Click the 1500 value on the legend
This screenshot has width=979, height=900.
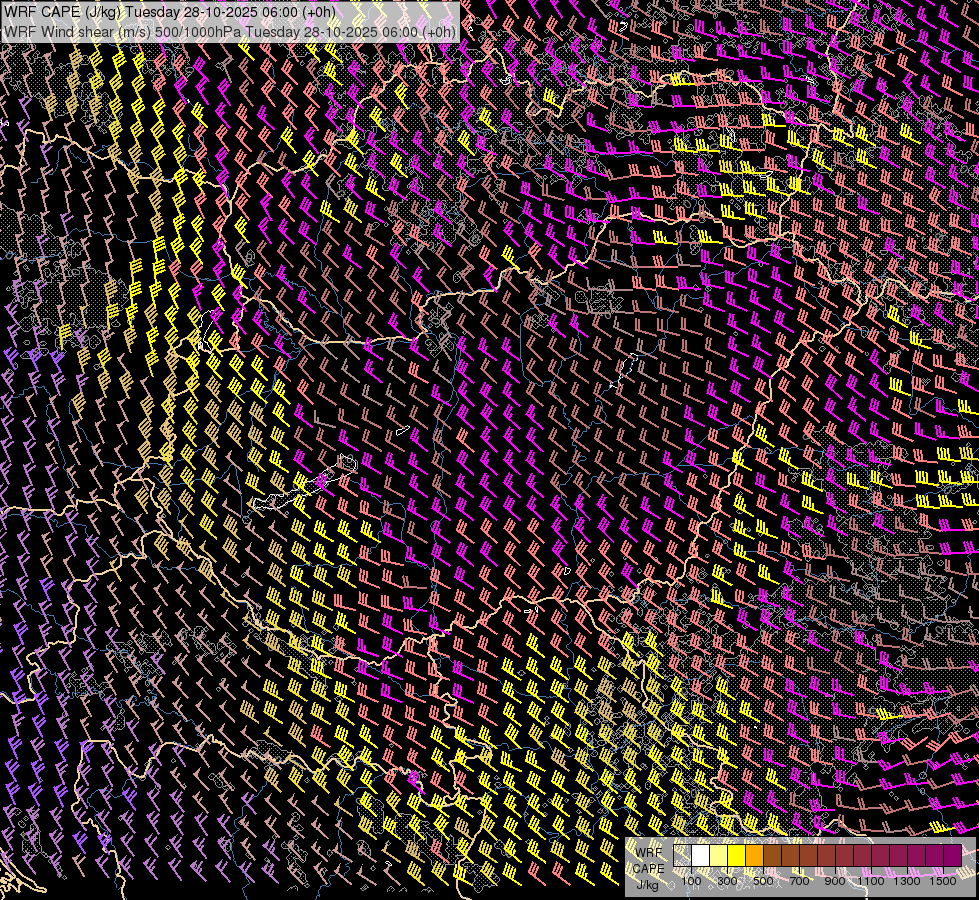pos(943,881)
